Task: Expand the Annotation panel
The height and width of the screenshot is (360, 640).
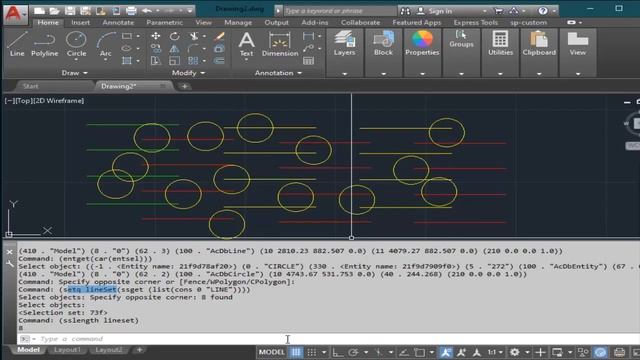Action: point(278,73)
